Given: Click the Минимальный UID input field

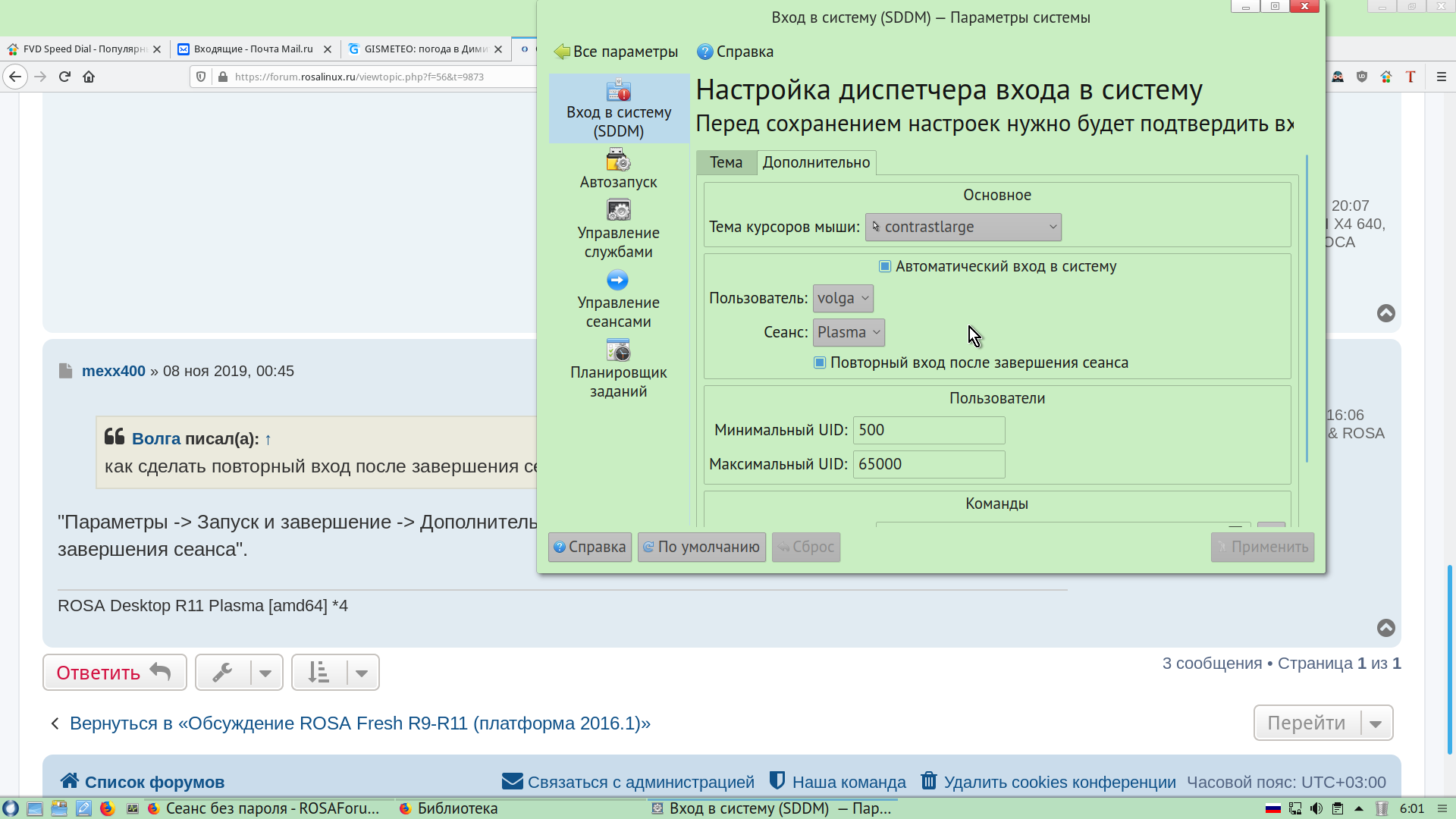Looking at the screenshot, I should (928, 430).
